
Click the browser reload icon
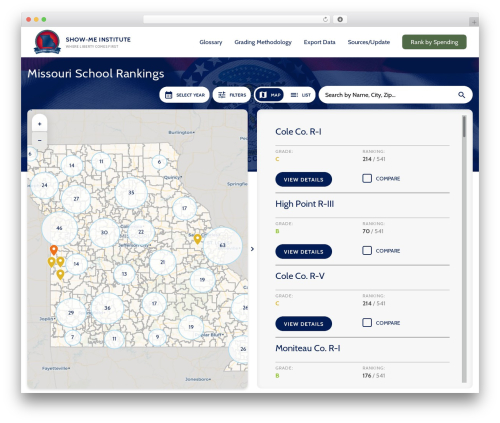[x=325, y=20]
